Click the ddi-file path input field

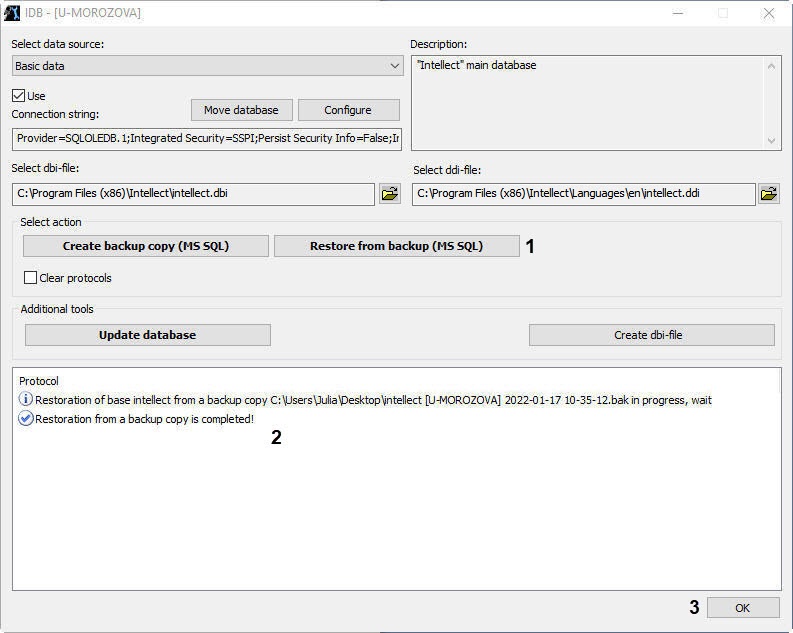(584, 194)
